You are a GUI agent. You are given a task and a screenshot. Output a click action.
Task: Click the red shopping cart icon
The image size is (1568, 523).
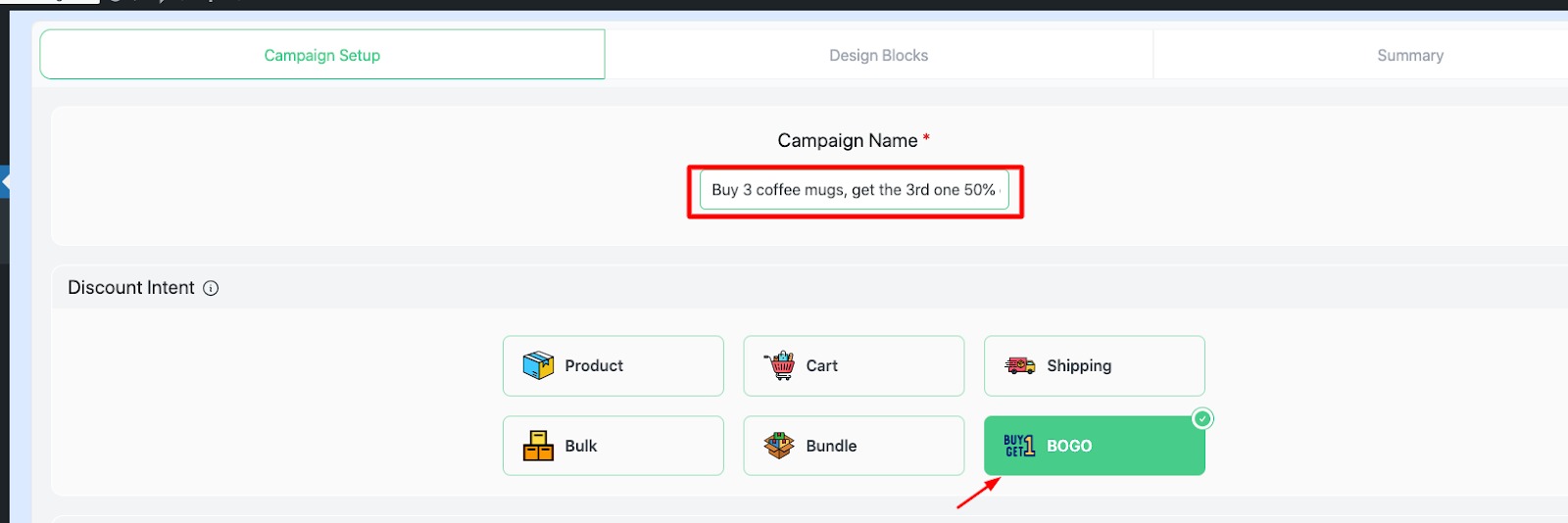coord(780,365)
